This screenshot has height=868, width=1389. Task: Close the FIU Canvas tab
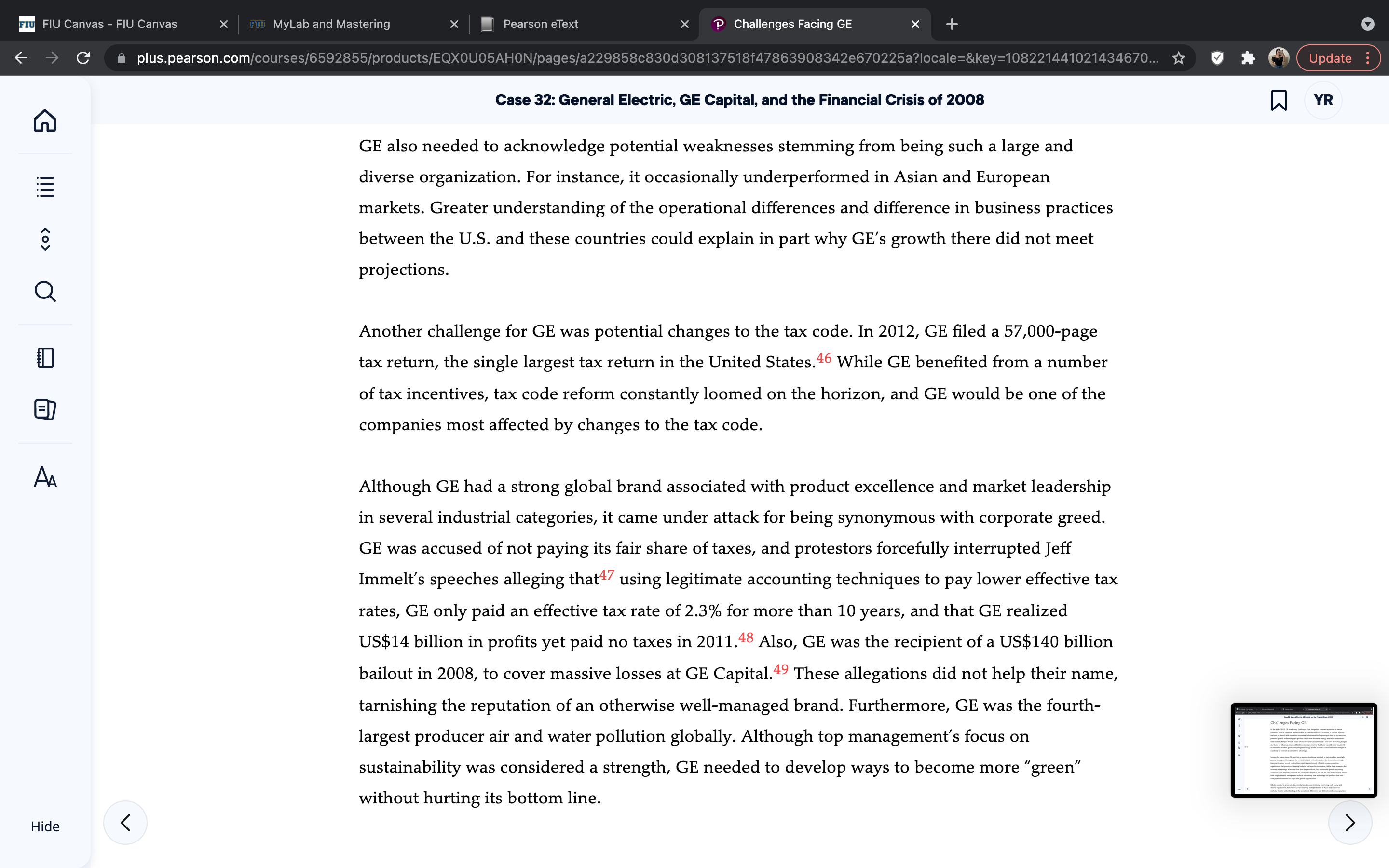click(x=224, y=24)
